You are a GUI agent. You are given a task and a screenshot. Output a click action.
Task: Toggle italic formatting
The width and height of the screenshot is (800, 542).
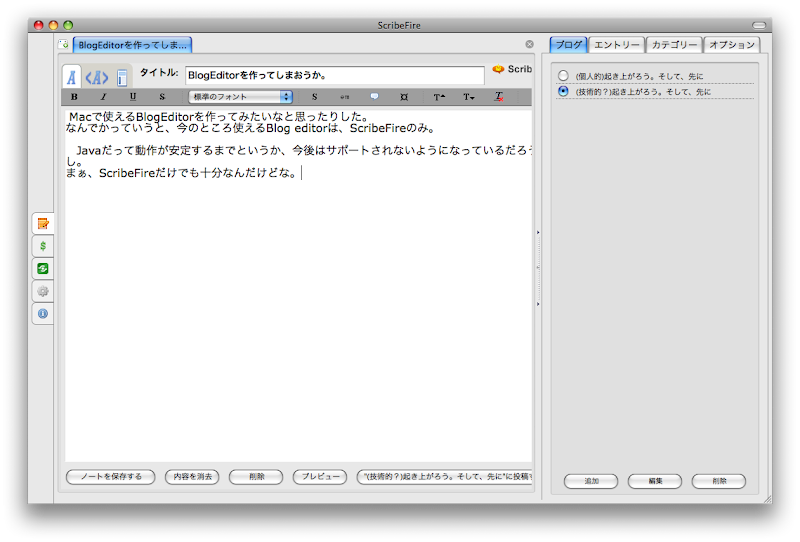click(104, 96)
